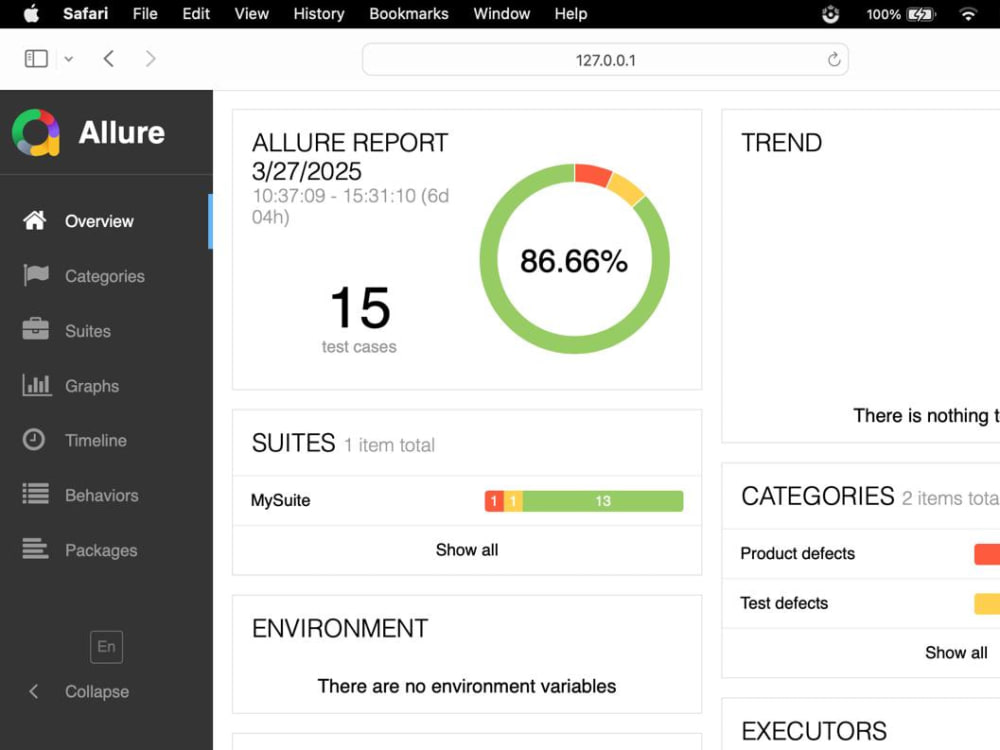
Task: Open the Bookmarks menu
Action: tap(409, 14)
